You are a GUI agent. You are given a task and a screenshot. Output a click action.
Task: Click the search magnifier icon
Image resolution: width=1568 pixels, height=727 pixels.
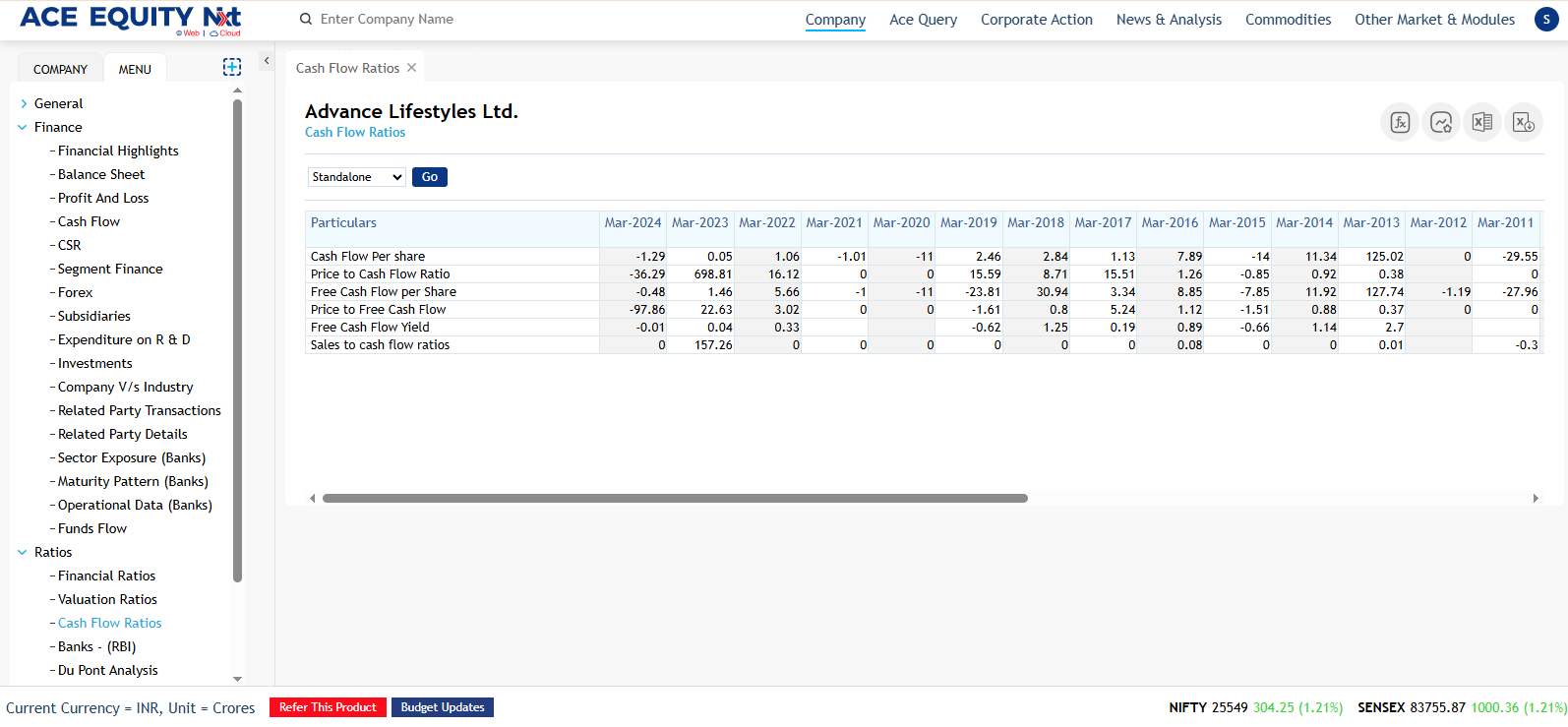[306, 19]
